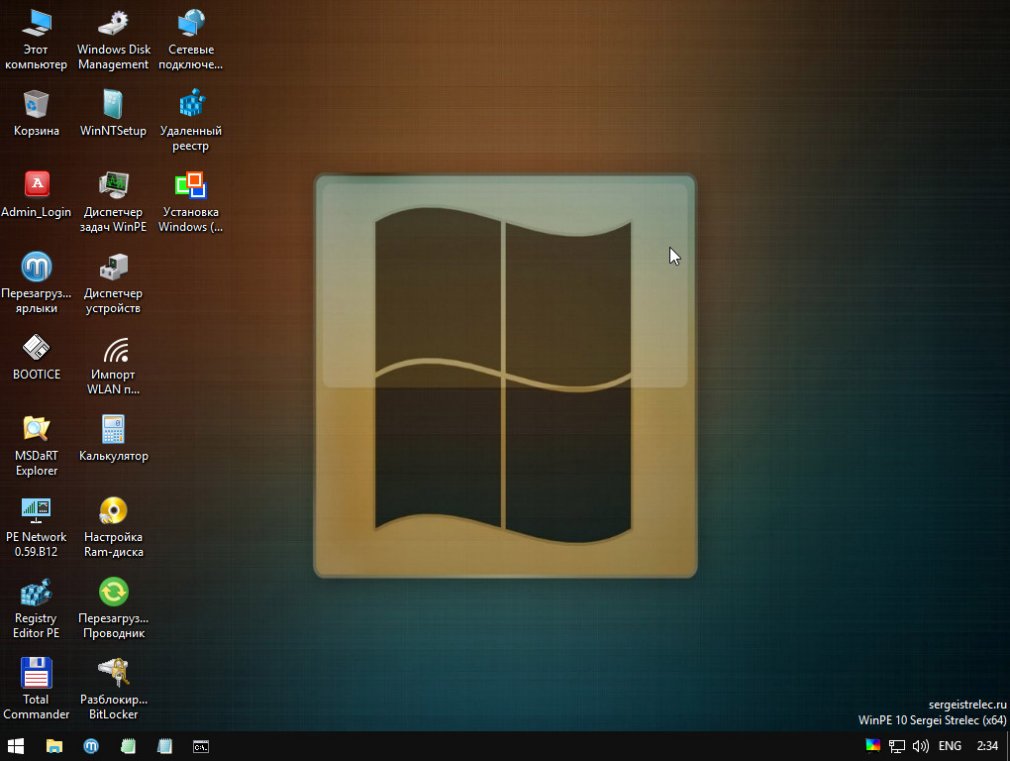Launch the WinNTSetup shortcut
1010x761 pixels.
113,113
